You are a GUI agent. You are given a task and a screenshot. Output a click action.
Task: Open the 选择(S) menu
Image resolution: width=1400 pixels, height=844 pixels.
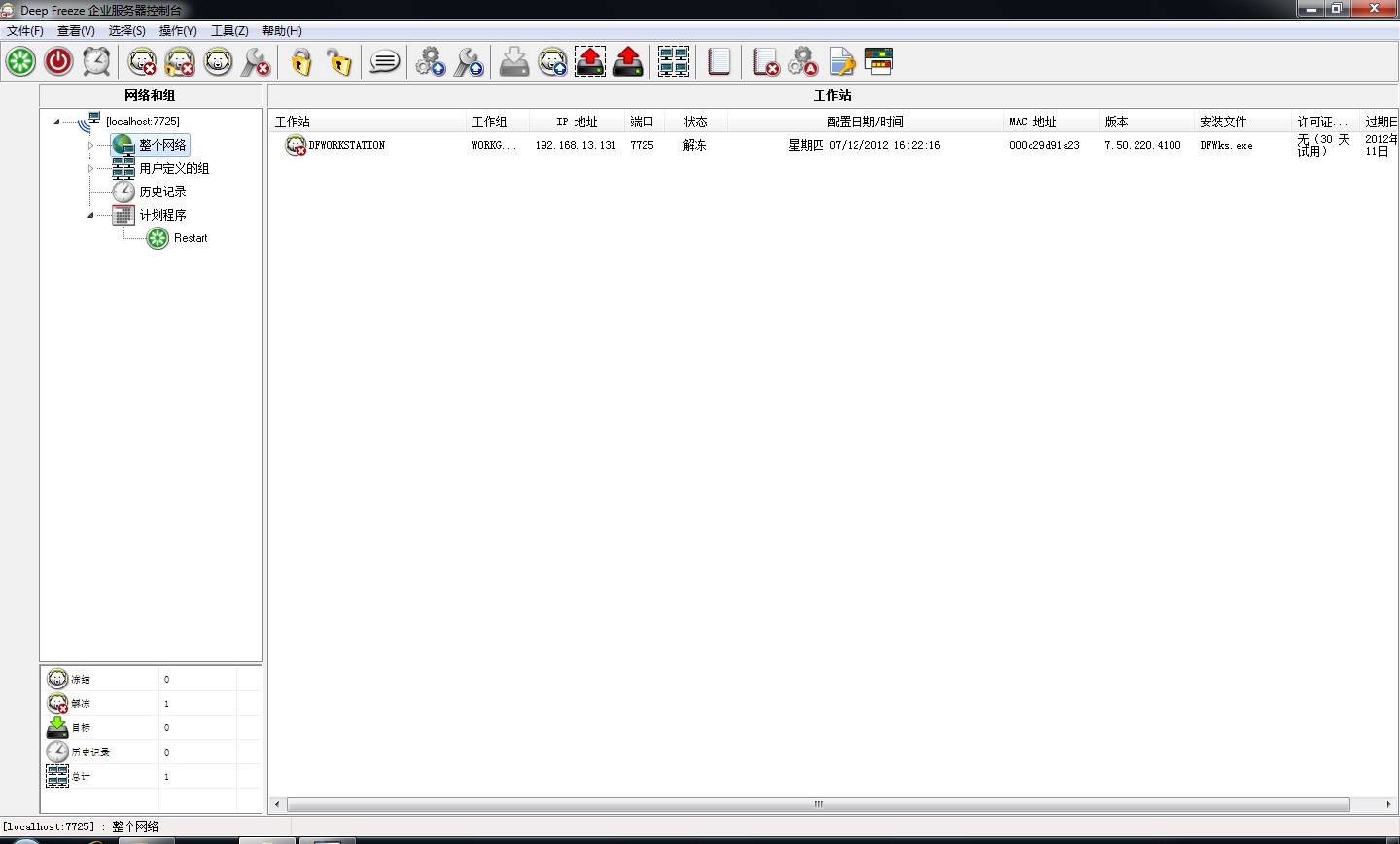pyautogui.click(x=126, y=31)
